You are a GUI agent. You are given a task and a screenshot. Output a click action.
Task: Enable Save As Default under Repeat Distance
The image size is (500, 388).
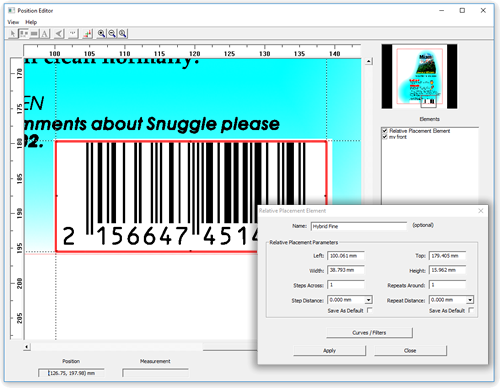(471, 310)
